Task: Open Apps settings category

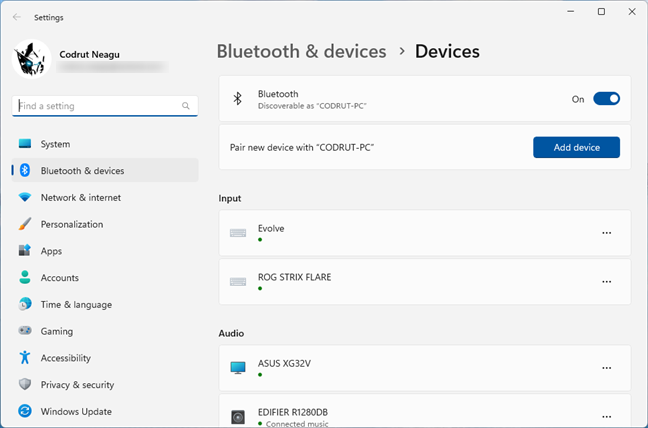Action: (105, 251)
